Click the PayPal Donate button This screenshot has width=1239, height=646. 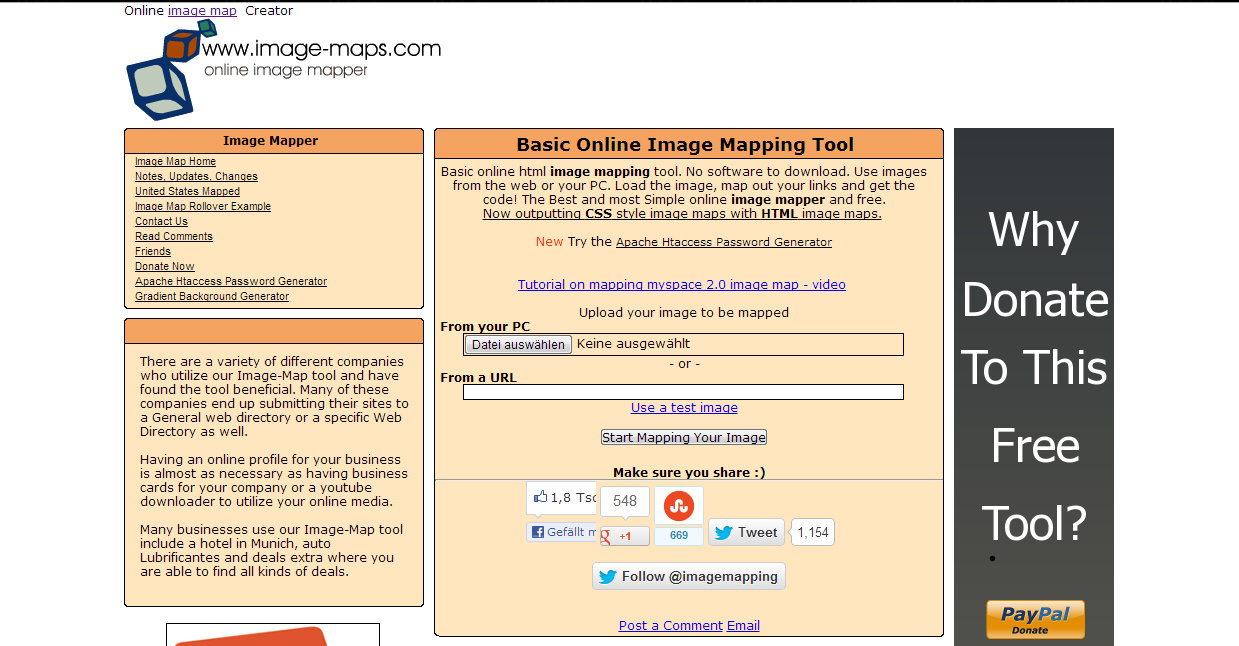click(1035, 620)
